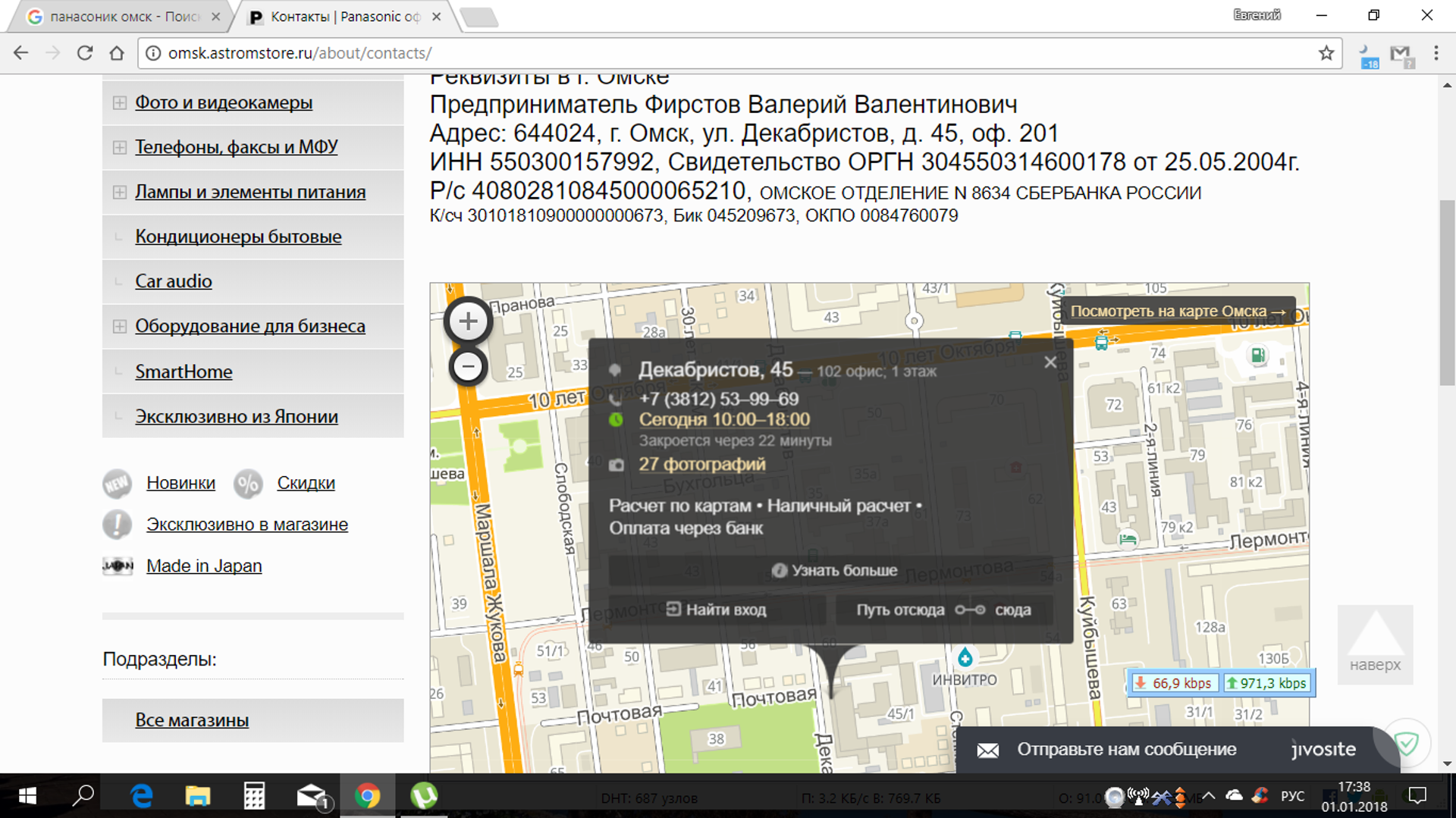Open uTorrent from taskbar
This screenshot has height=818, width=1456.
click(424, 796)
